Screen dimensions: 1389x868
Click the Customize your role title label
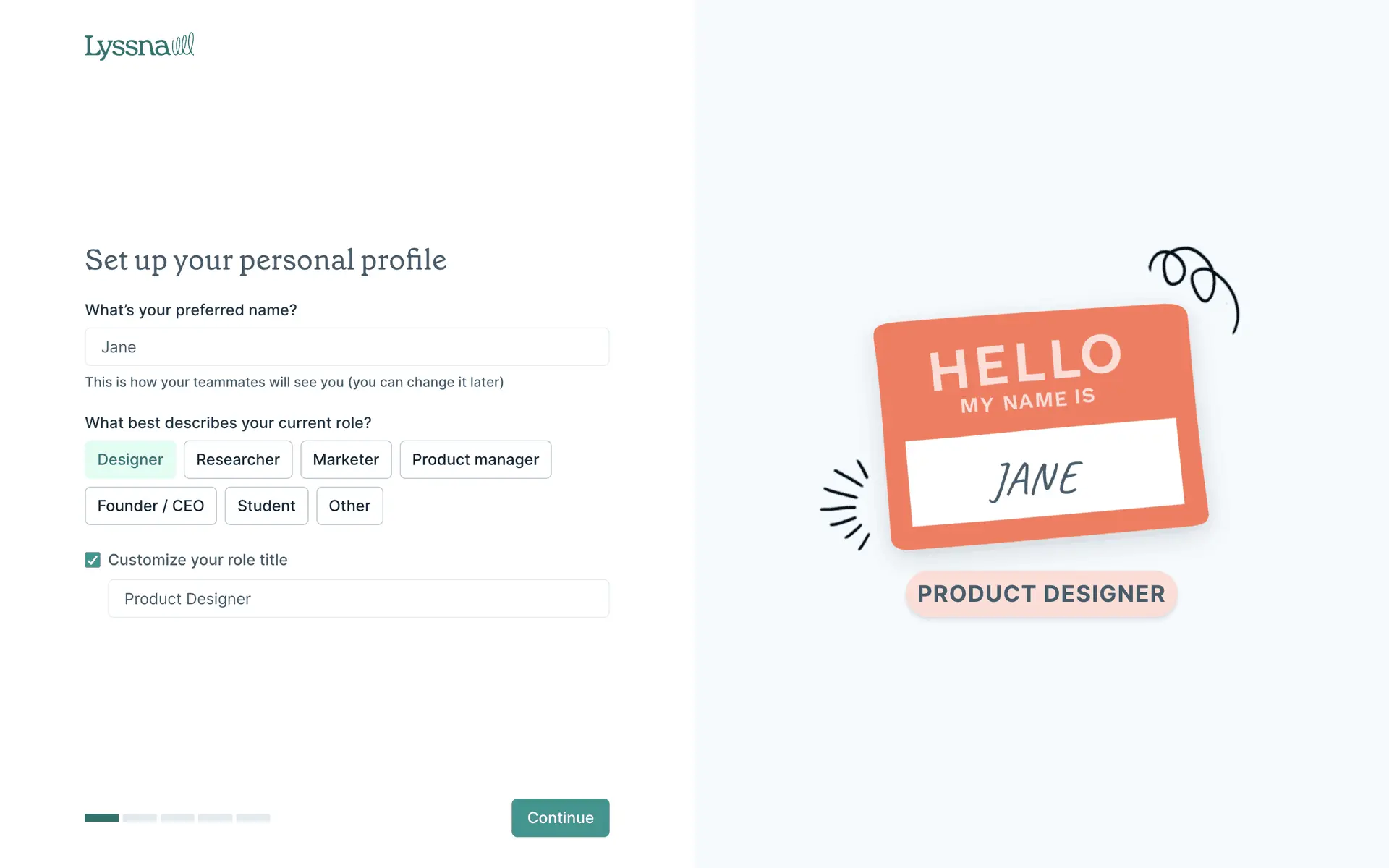197,560
